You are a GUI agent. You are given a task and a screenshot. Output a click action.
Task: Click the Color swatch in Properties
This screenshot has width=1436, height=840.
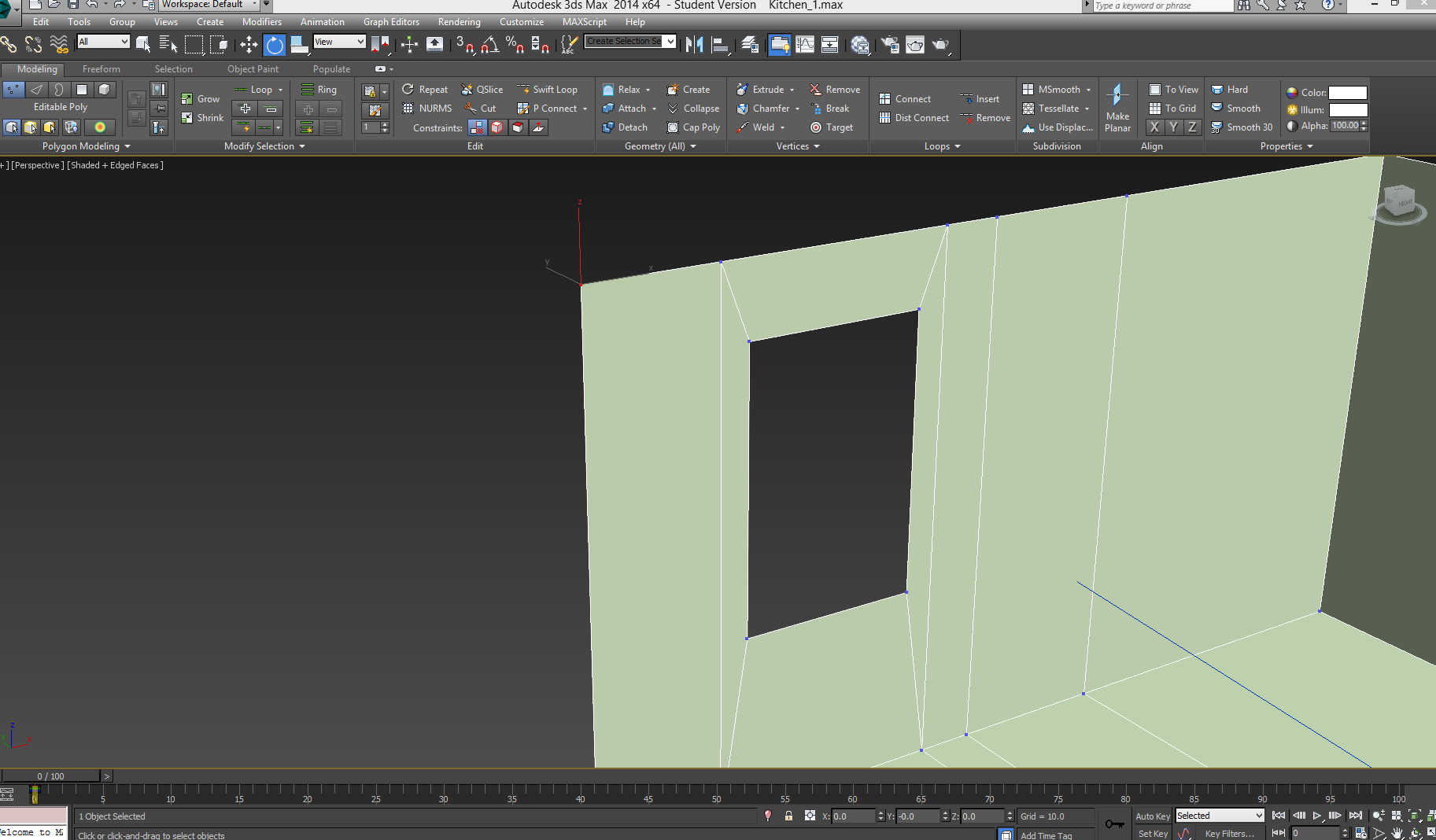point(1347,93)
